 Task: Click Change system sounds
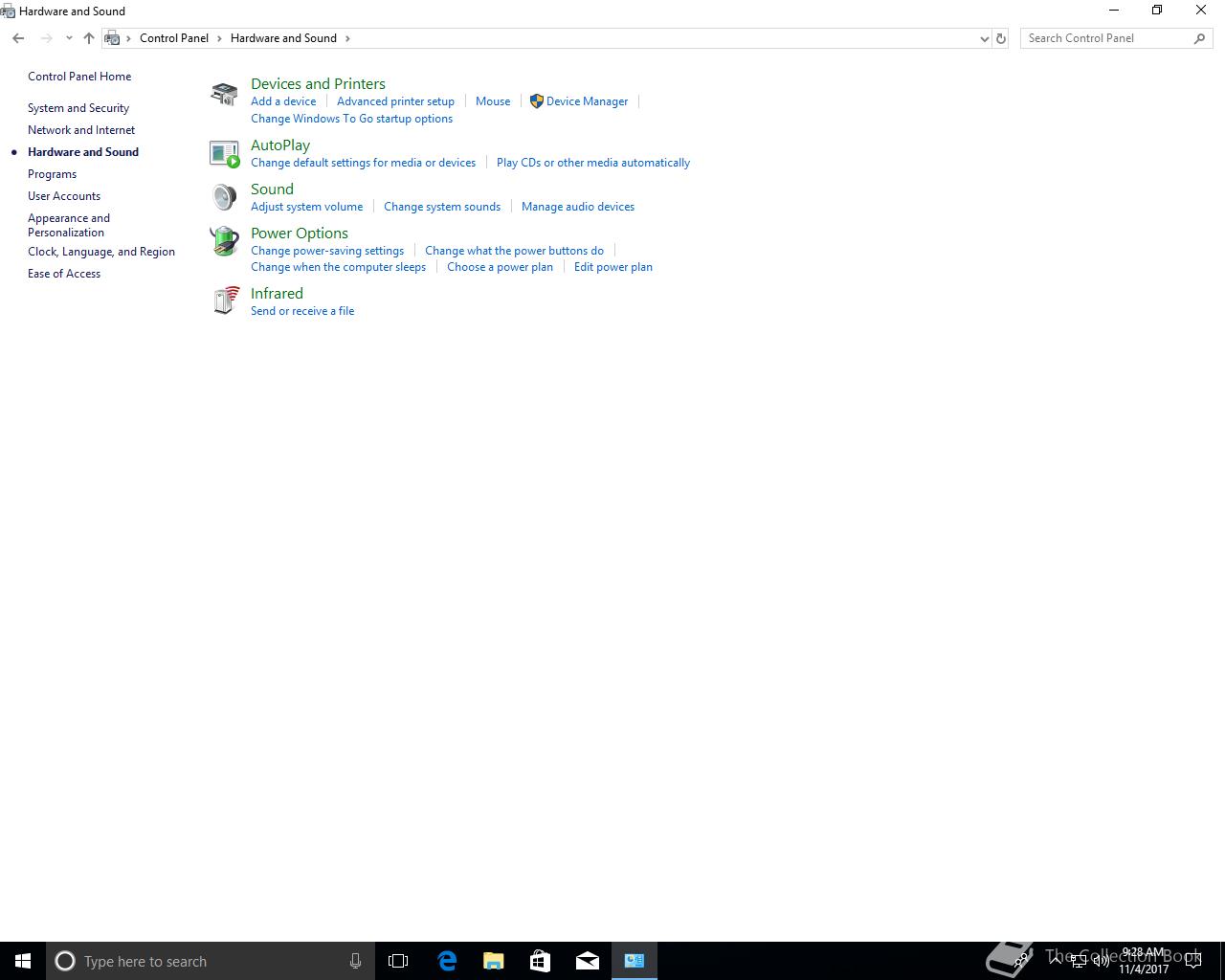442,207
